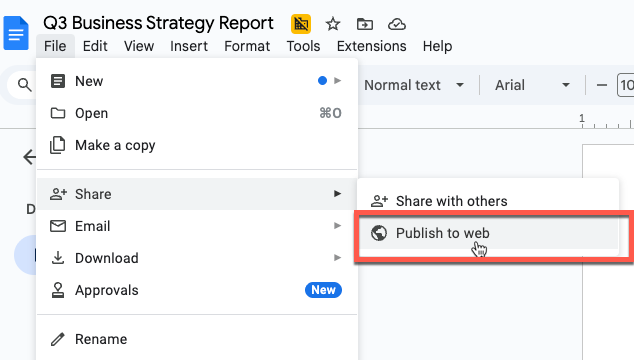
Task: Expand the Email submenu arrow
Action: point(337,225)
